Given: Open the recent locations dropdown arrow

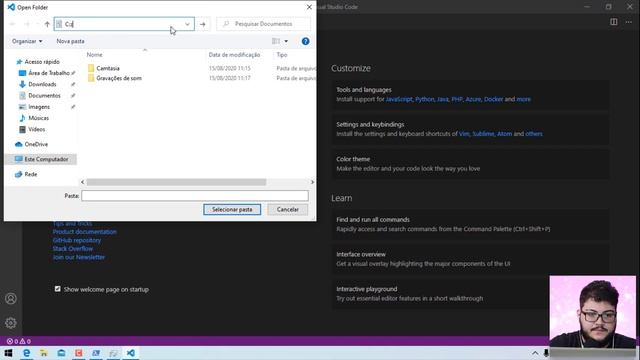Looking at the screenshot, I should click(37, 24).
